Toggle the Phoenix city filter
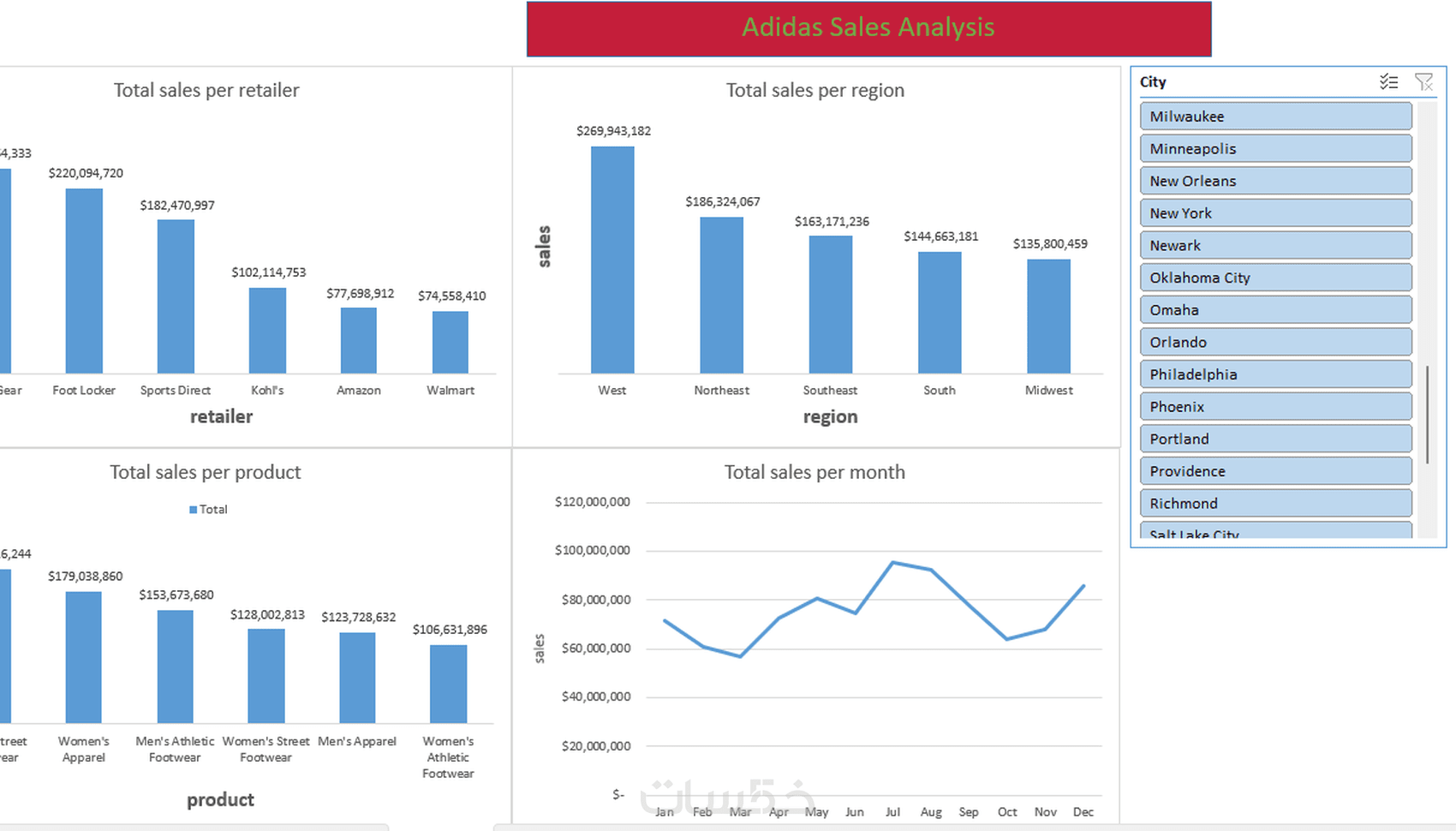The width and height of the screenshot is (1456, 831). pyautogui.click(x=1275, y=406)
